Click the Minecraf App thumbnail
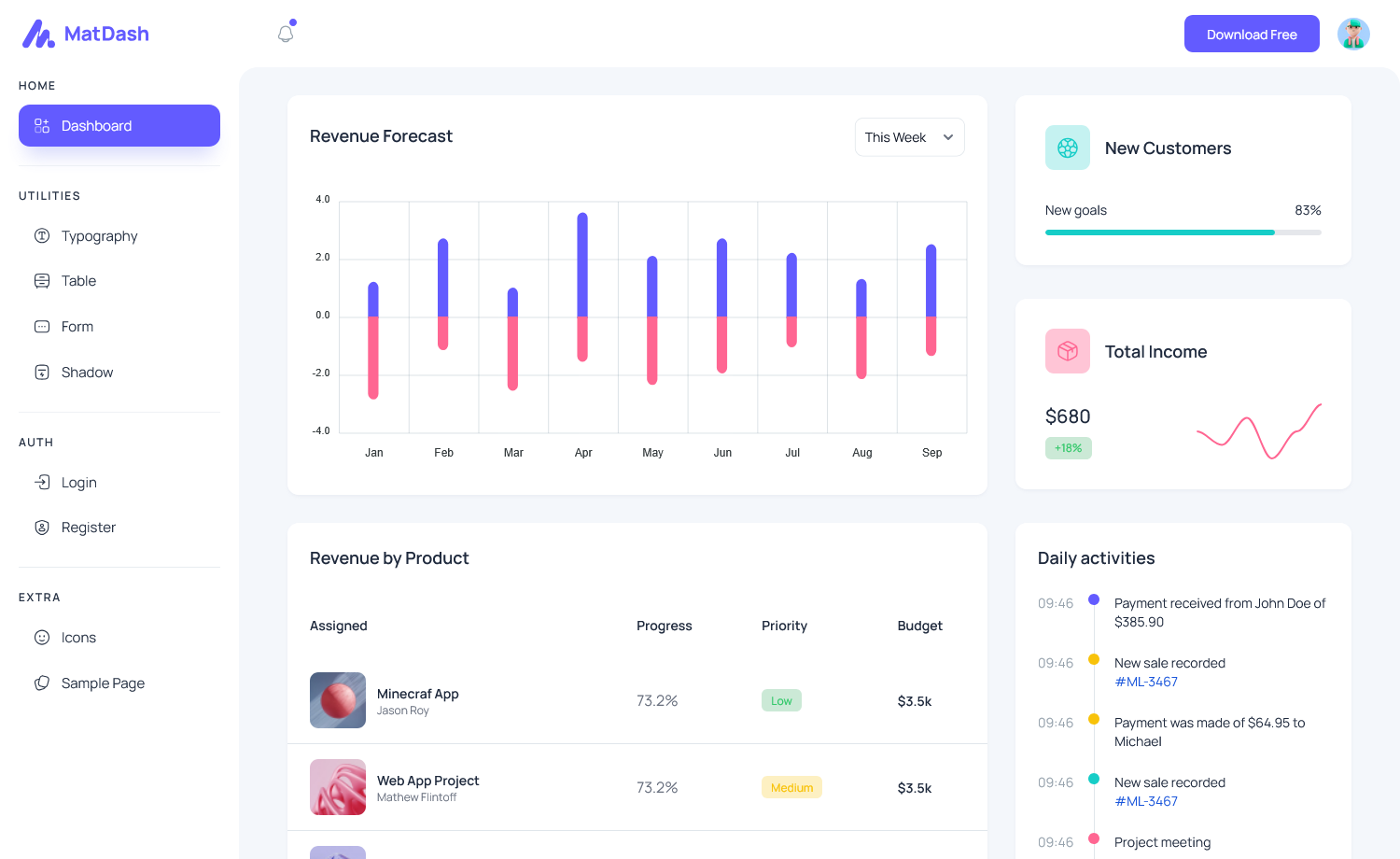 coord(338,700)
